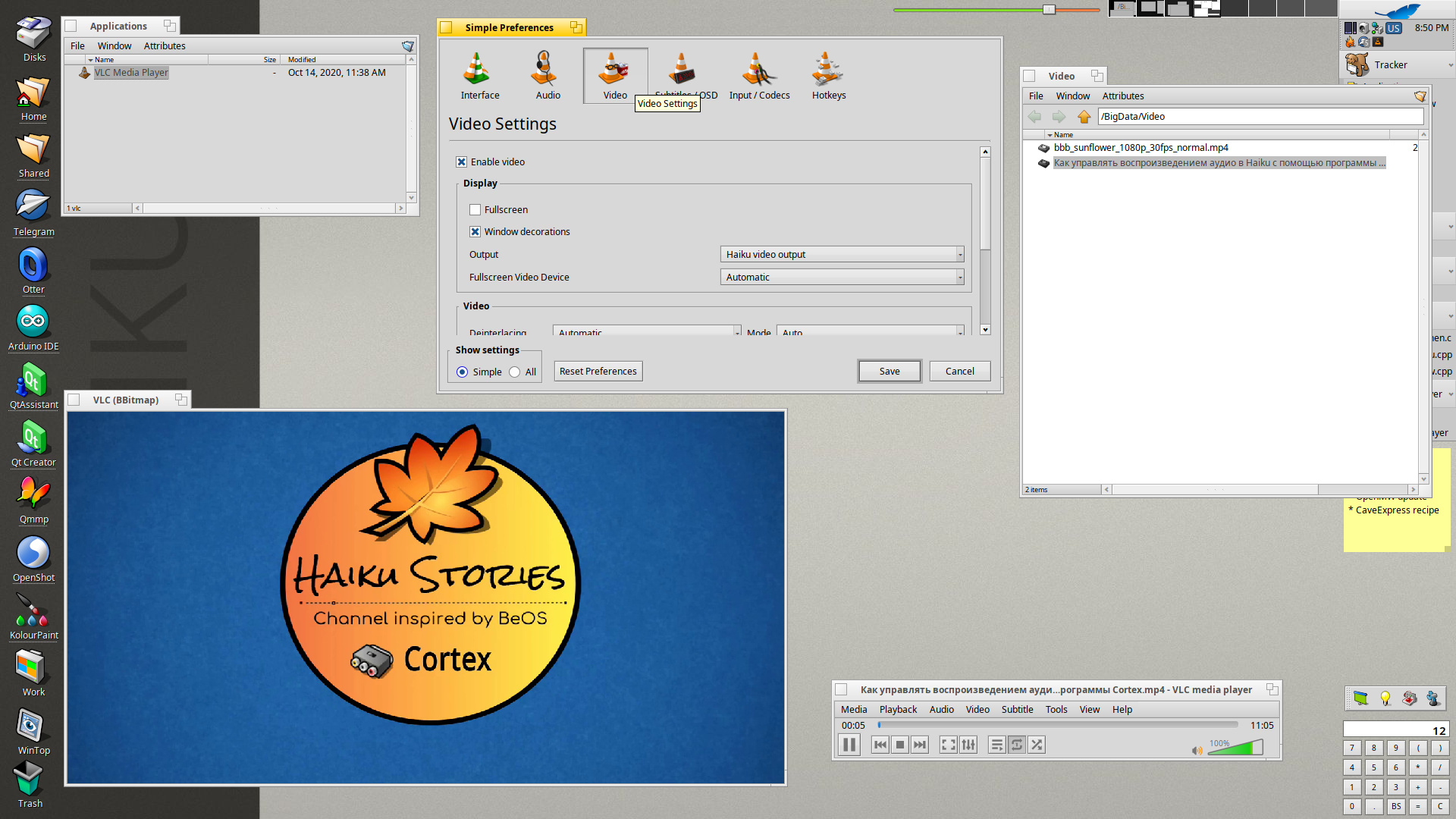The image size is (1456, 819).
Task: Cancel the Simple Preferences dialog
Action: 959,372
